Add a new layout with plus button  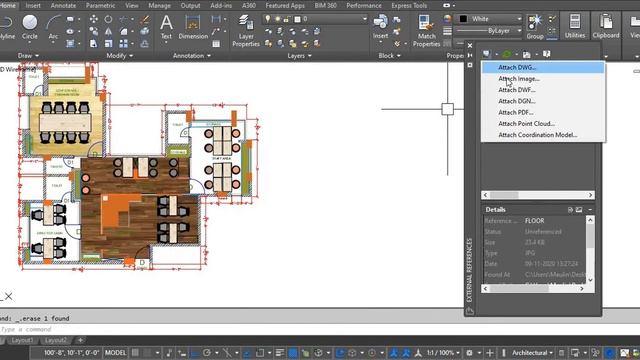pyautogui.click(x=80, y=340)
